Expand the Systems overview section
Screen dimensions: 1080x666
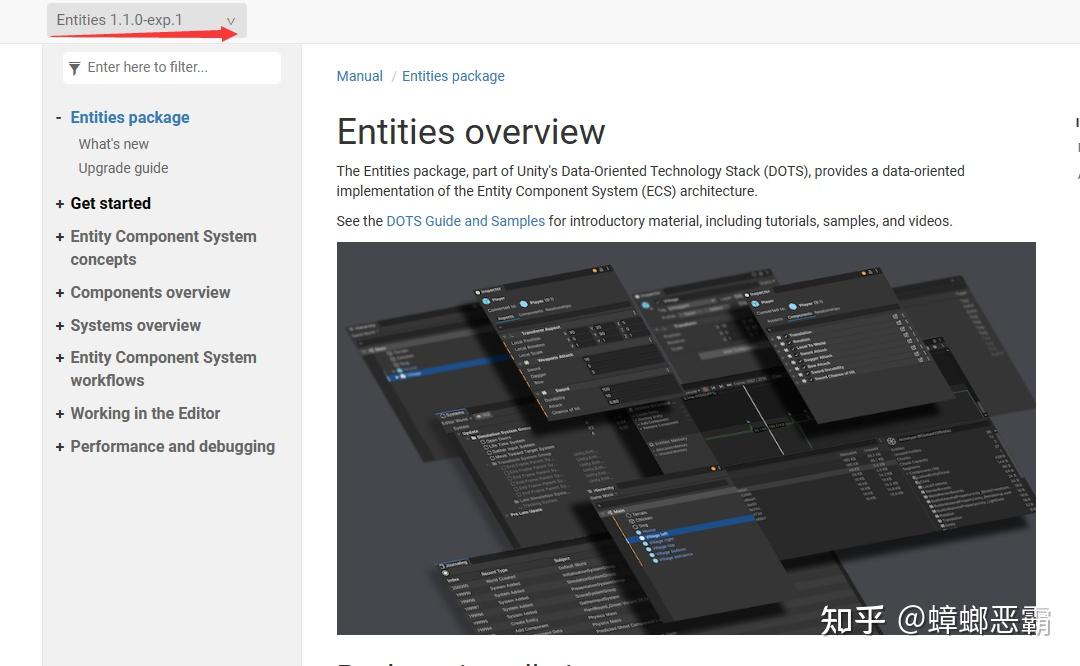pos(59,325)
